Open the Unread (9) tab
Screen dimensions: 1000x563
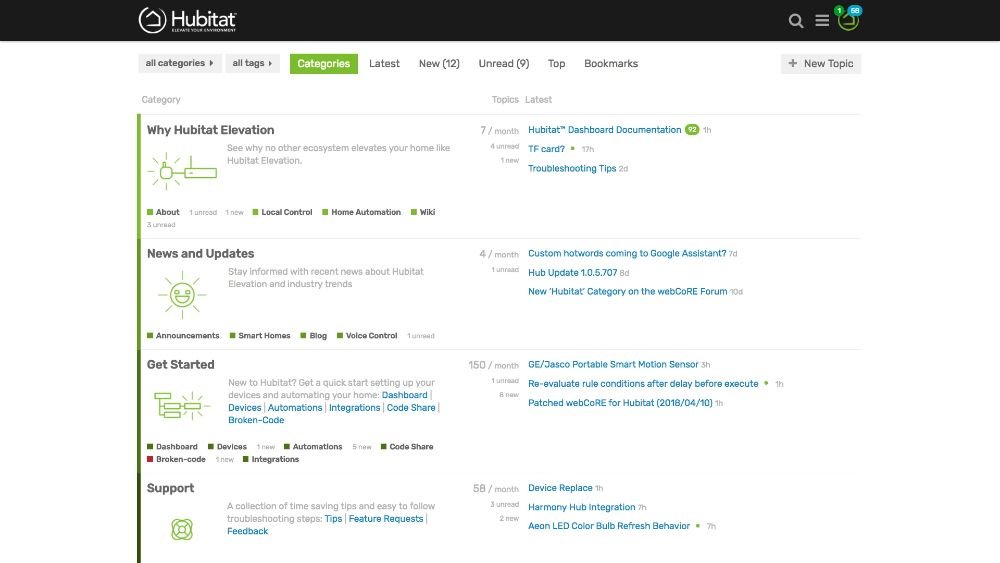point(503,64)
